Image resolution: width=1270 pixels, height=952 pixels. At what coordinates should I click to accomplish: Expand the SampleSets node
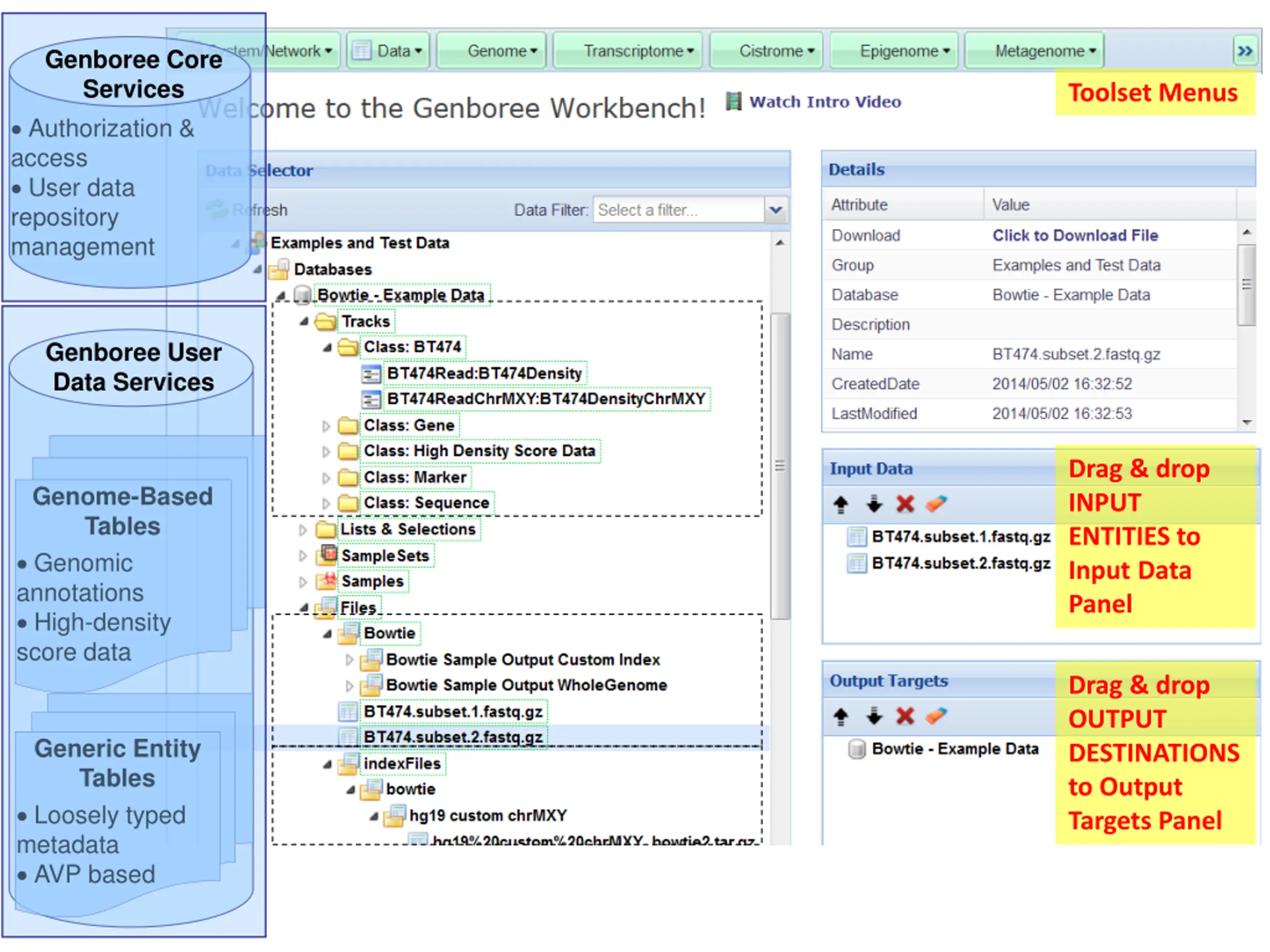[x=303, y=555]
